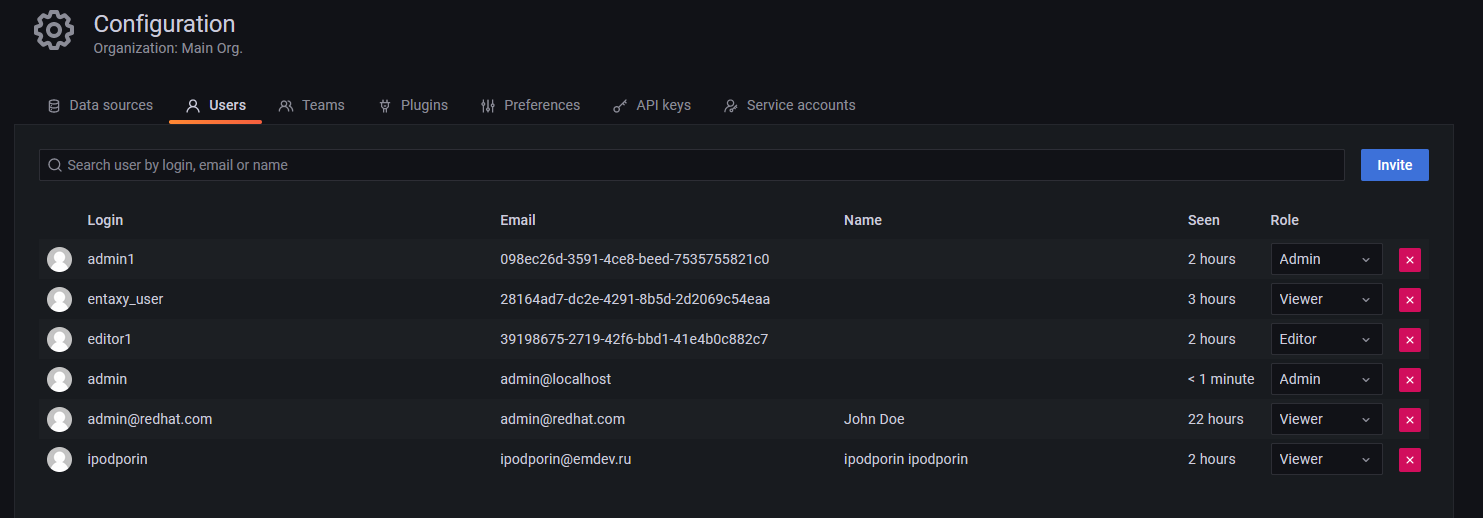The height and width of the screenshot is (518, 1483).
Task: Expand the Viewer role dropdown for entaxy_user
Action: [x=1325, y=300]
